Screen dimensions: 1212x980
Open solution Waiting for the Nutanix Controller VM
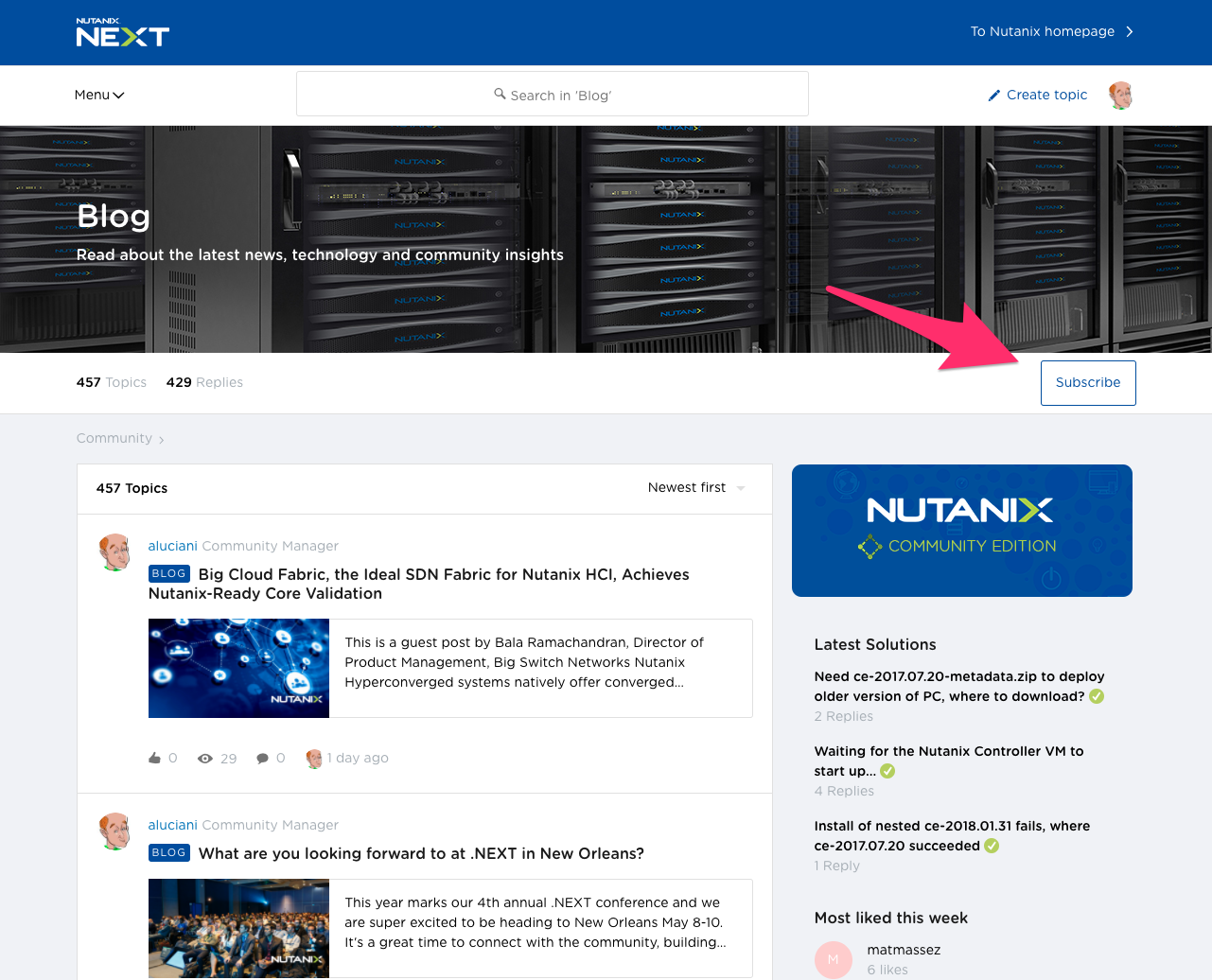[x=949, y=761]
